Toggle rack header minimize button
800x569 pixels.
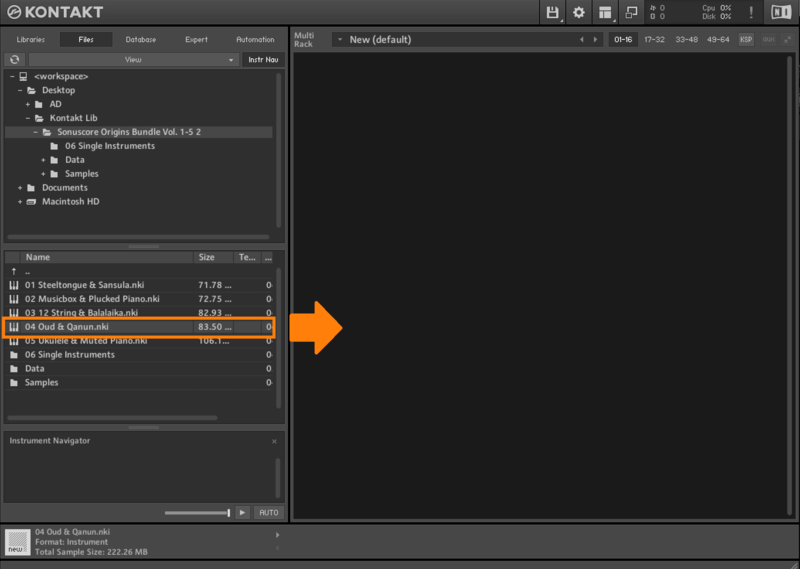coord(787,40)
